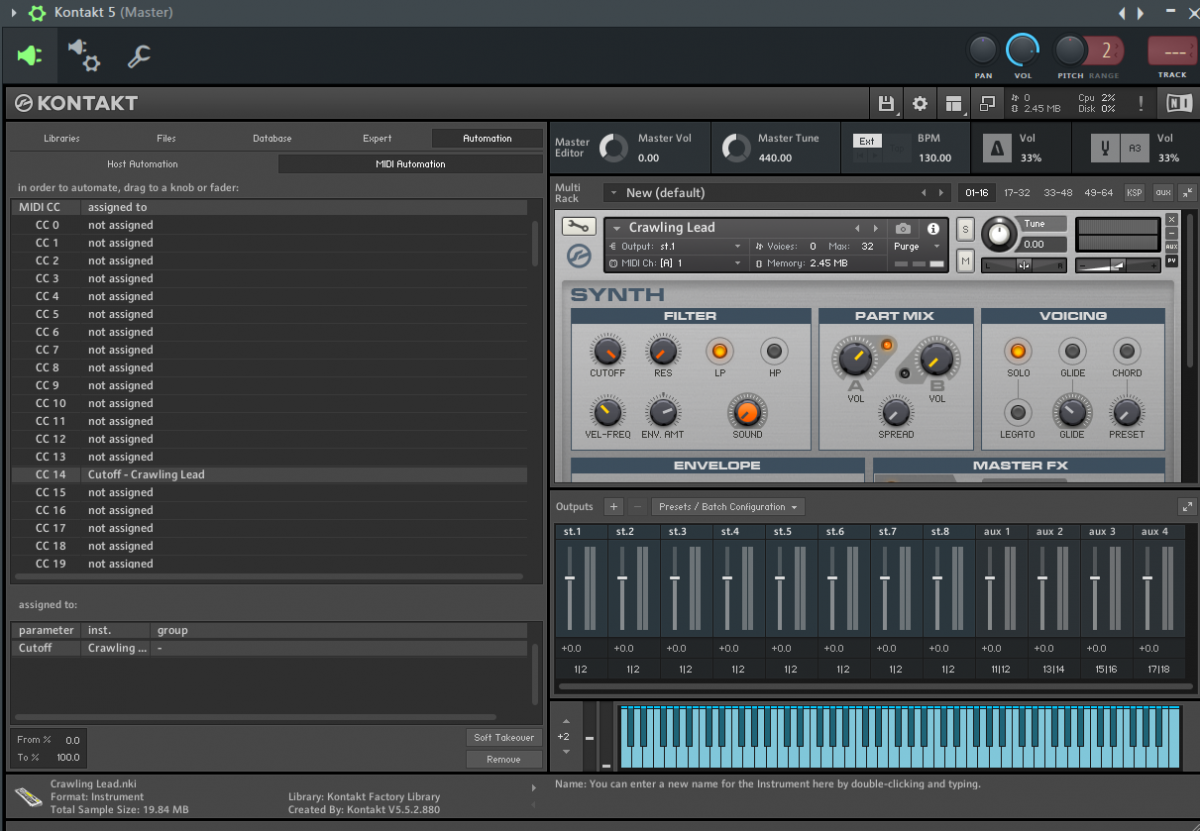Open Kontakt options gear icon
Screen dimensions: 1200x831
click(x=920, y=103)
